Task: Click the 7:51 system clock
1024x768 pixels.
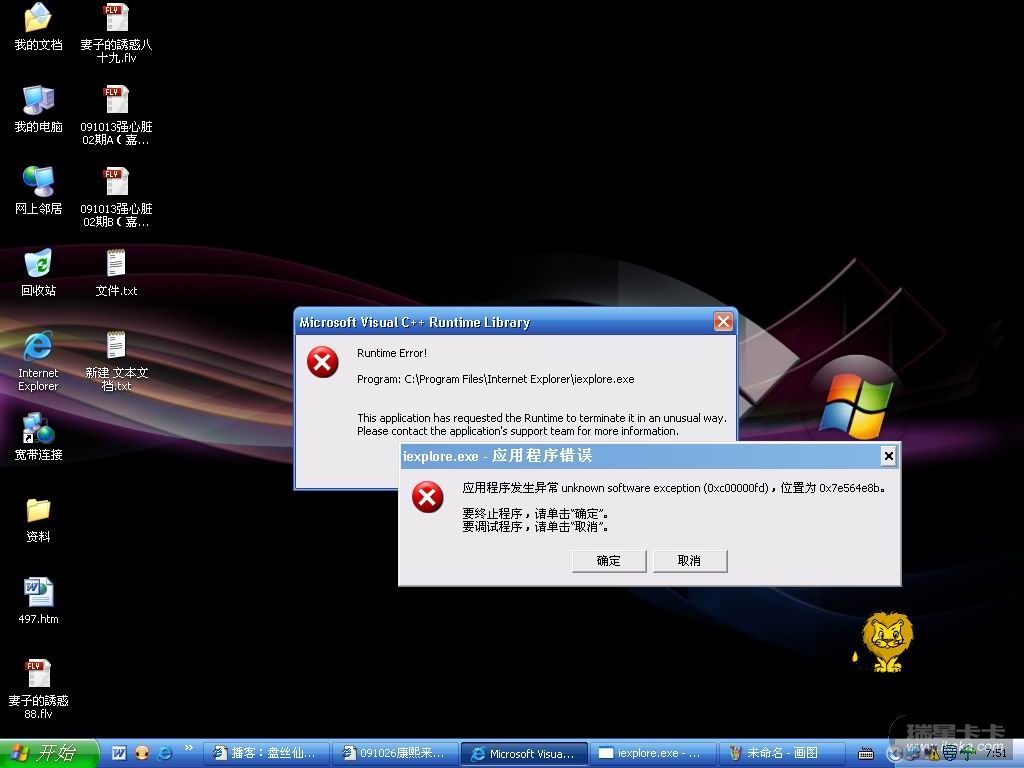Action: click(996, 753)
